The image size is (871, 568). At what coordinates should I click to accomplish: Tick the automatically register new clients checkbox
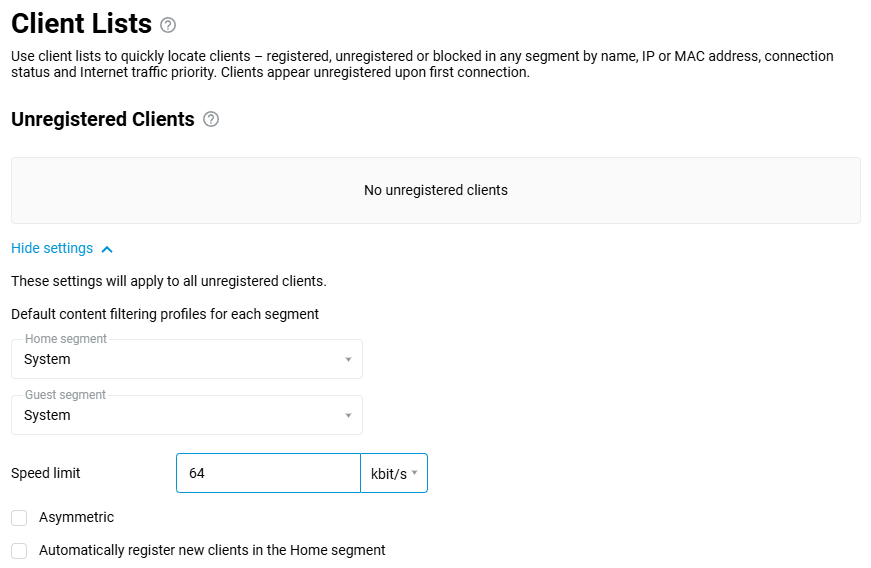19,551
